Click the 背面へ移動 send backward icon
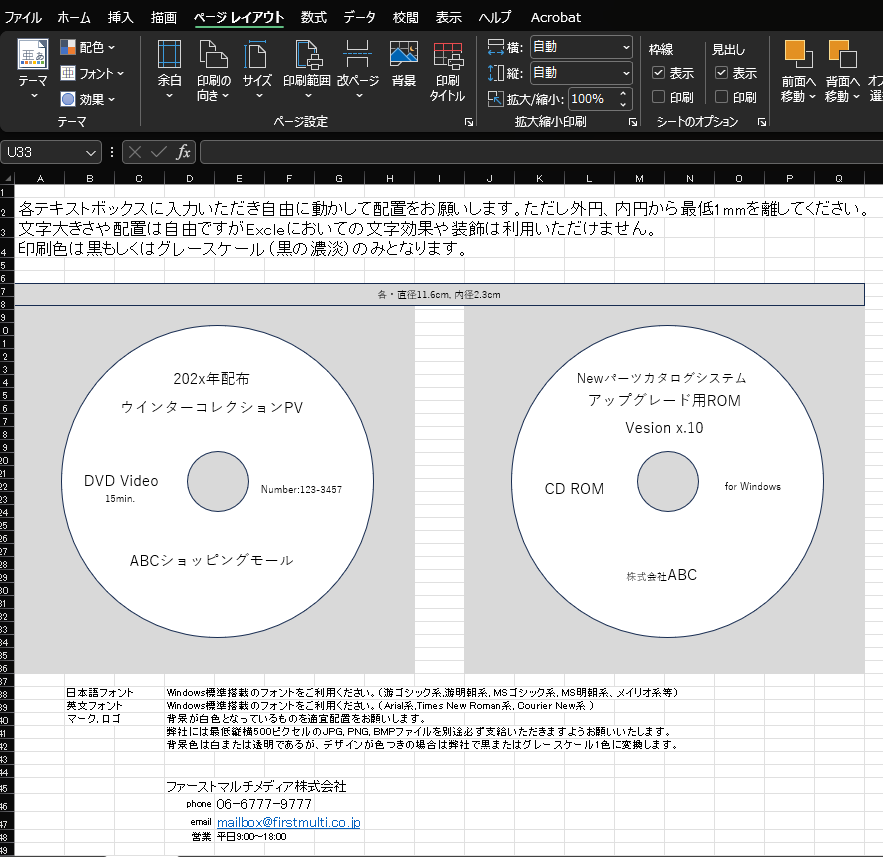883x857 pixels. pyautogui.click(x=842, y=55)
